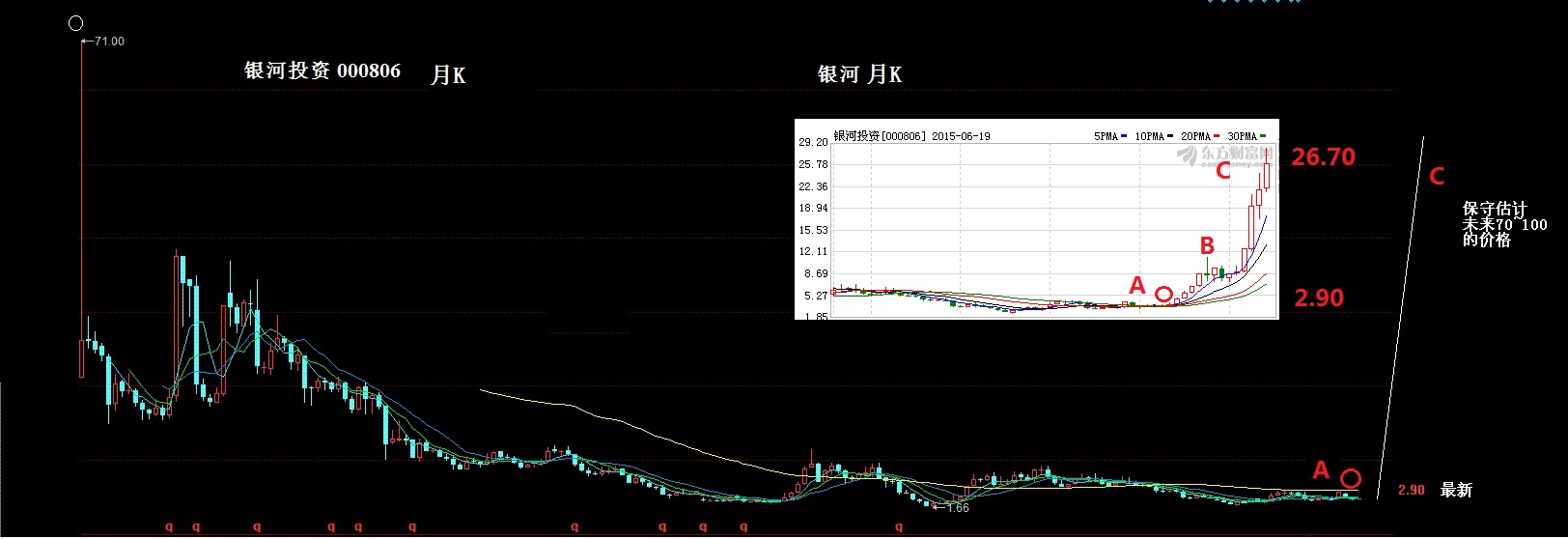Click the 月K label beside 银河投资 000806
Screen dimensions: 1568x539
point(448,75)
